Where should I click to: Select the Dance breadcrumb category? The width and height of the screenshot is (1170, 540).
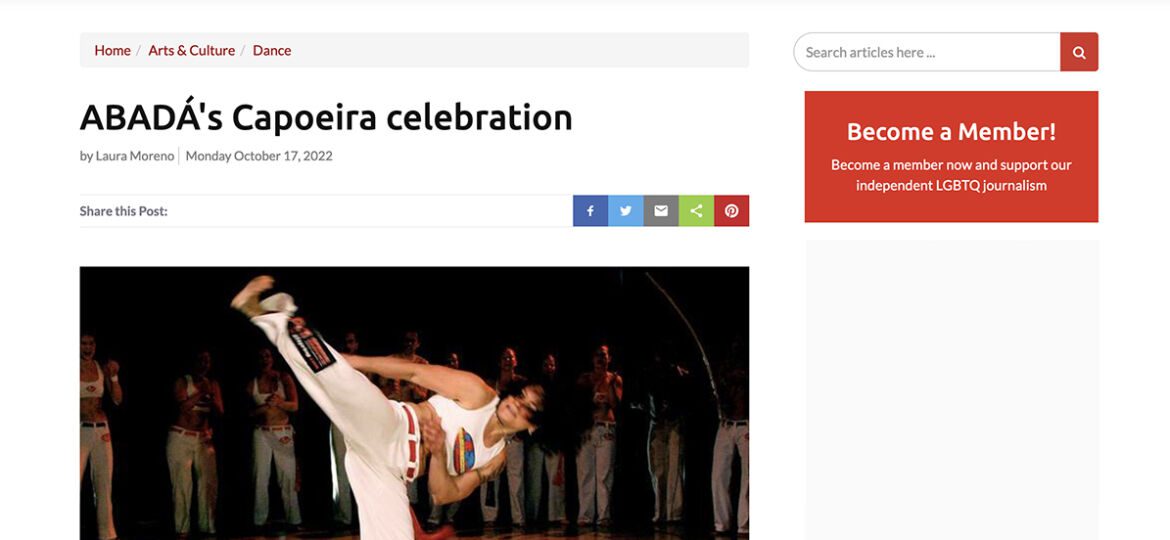[272, 51]
